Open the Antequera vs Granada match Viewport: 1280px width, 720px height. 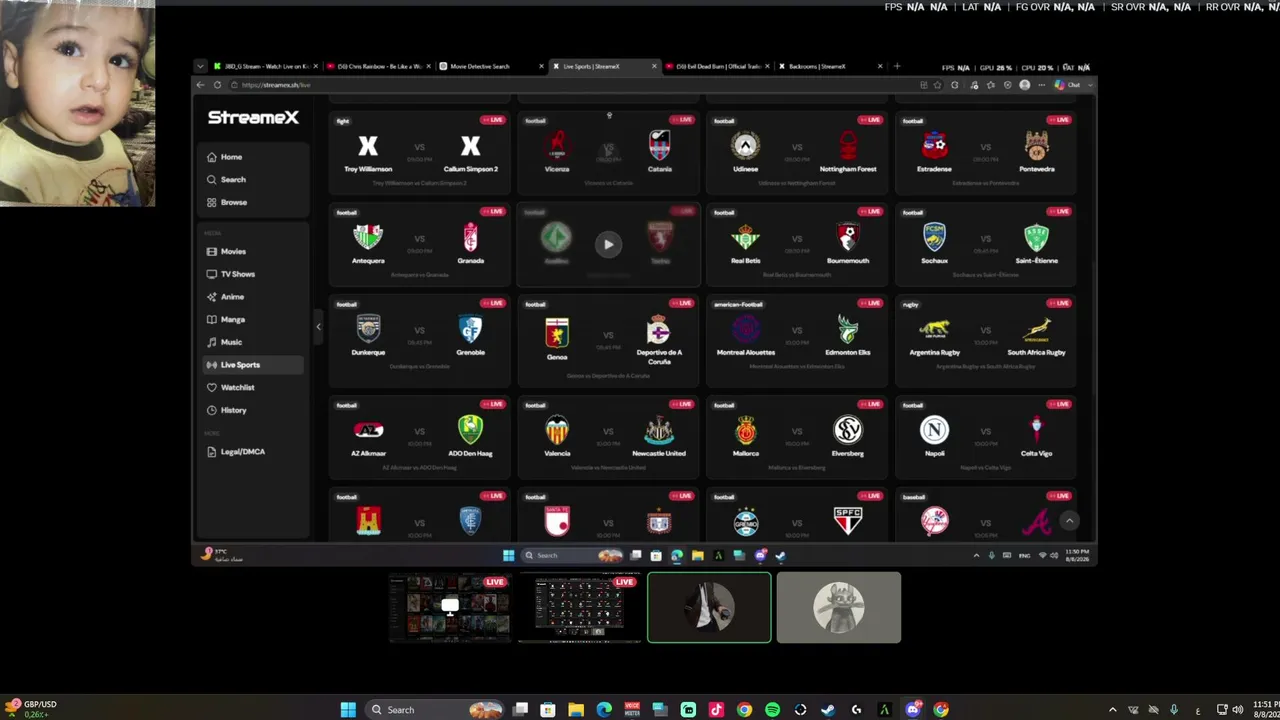tap(419, 244)
